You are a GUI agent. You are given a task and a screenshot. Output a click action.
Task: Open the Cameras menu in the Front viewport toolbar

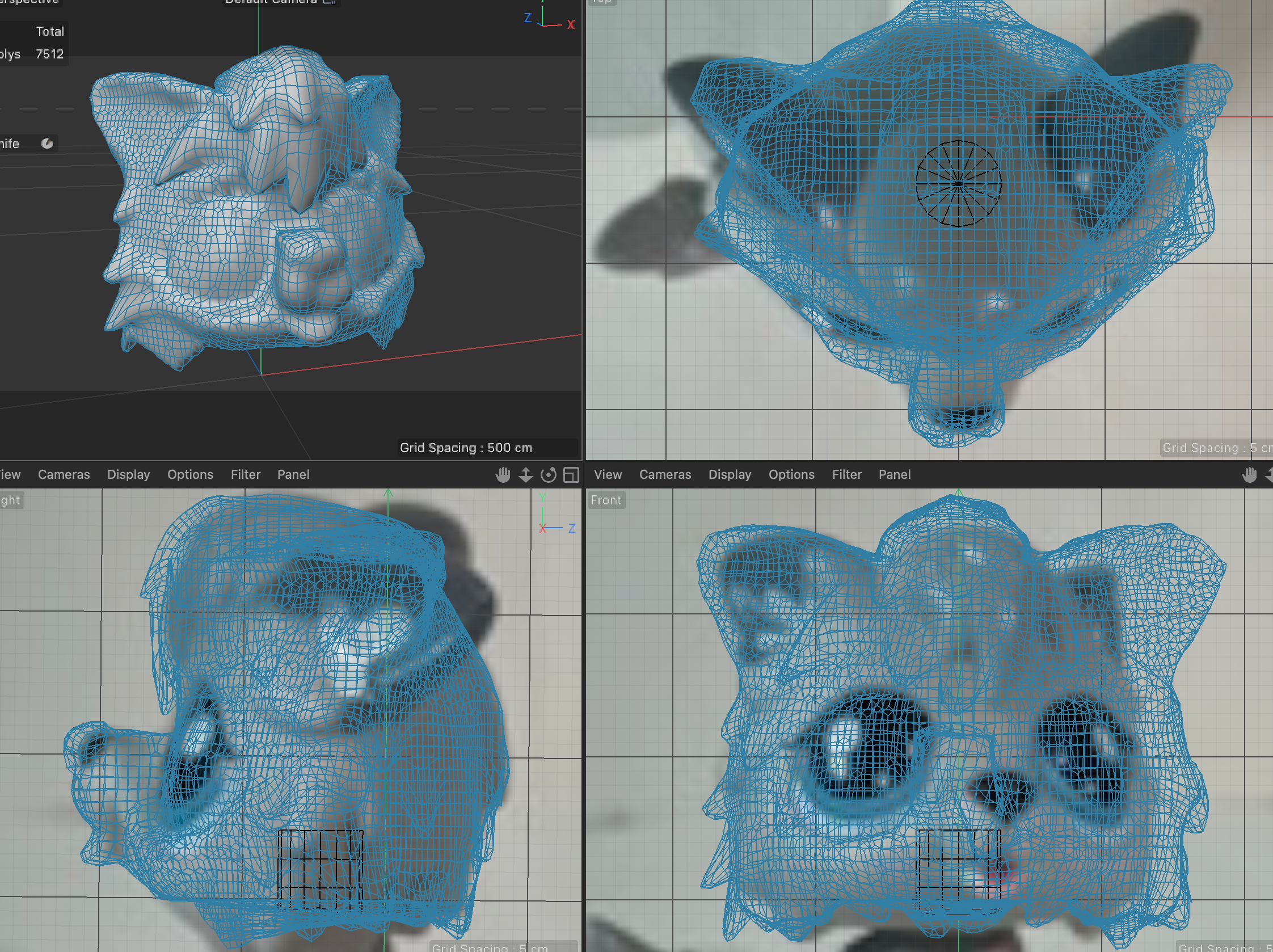(x=665, y=474)
